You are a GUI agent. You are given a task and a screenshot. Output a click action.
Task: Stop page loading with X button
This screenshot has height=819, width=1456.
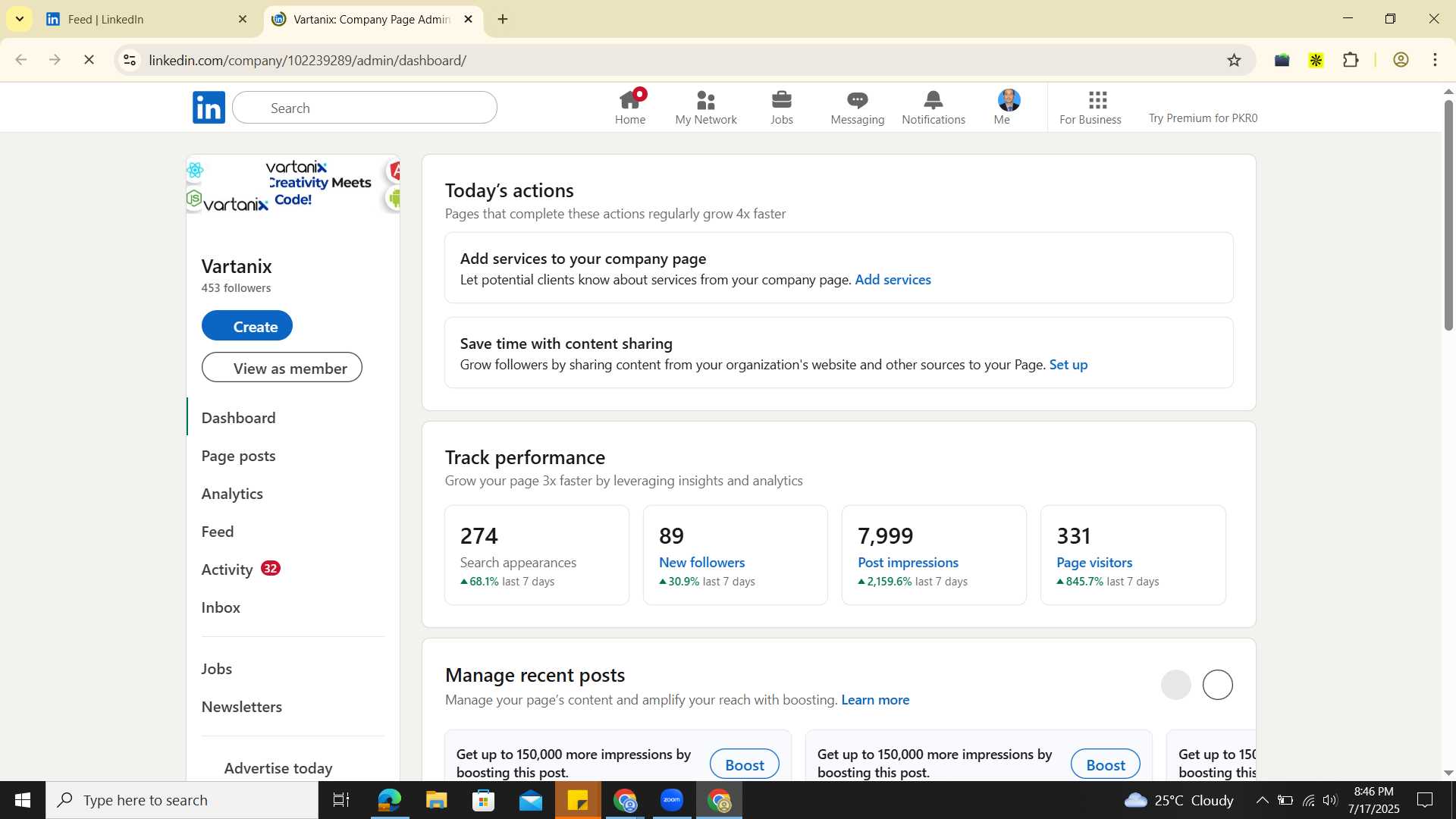(89, 60)
